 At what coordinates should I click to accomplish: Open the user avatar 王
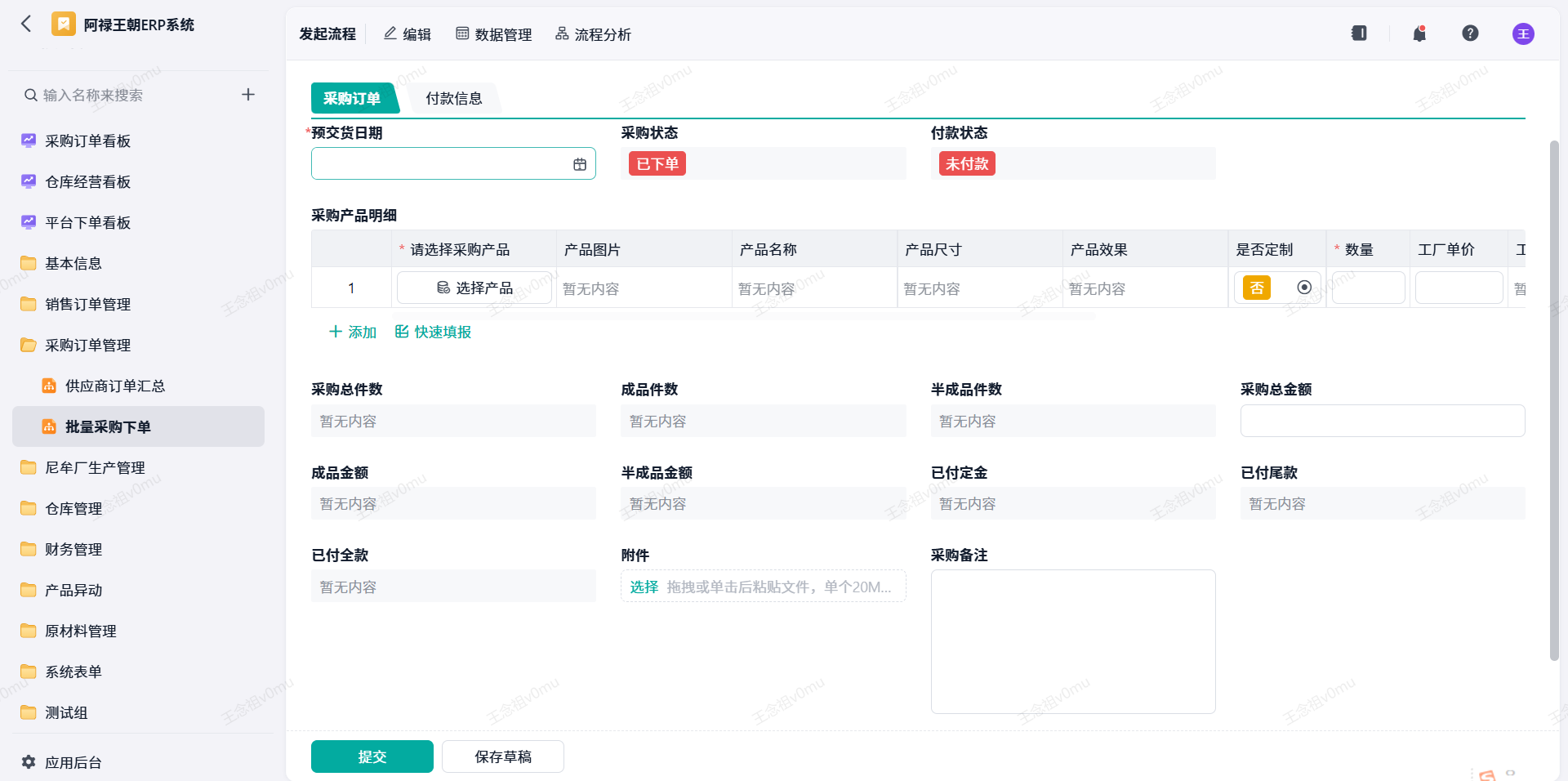click(1523, 33)
